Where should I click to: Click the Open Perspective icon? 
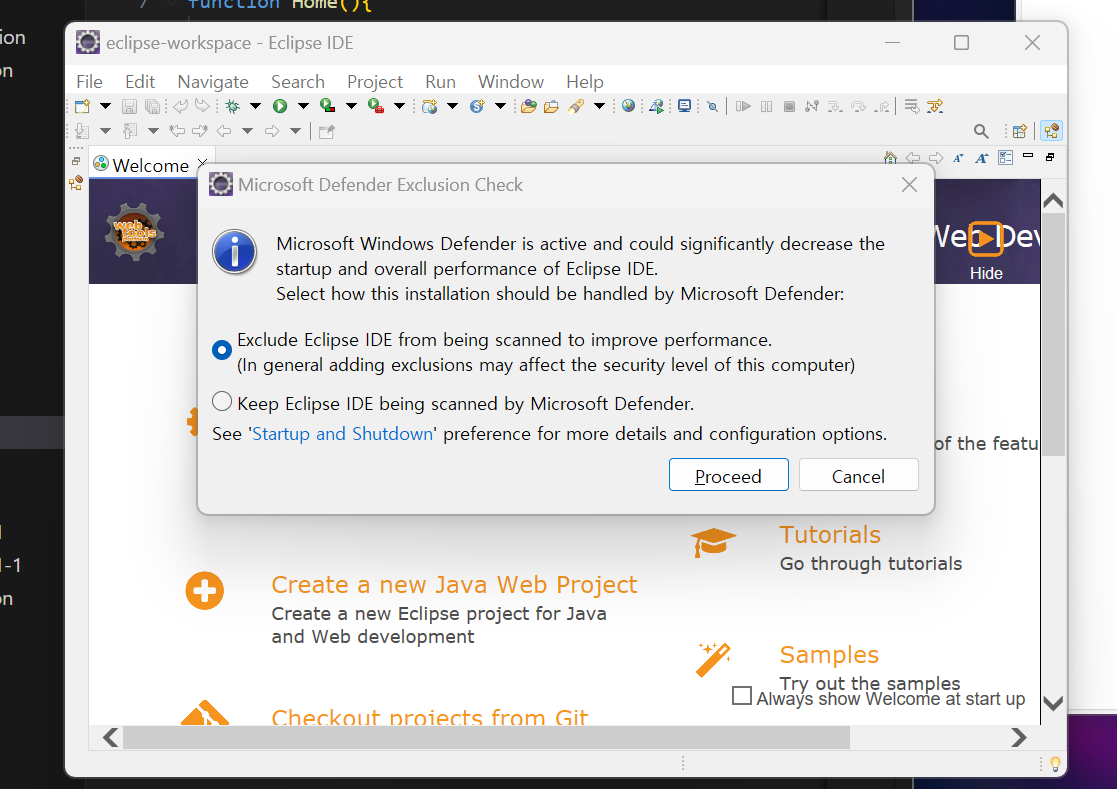coord(1019,131)
